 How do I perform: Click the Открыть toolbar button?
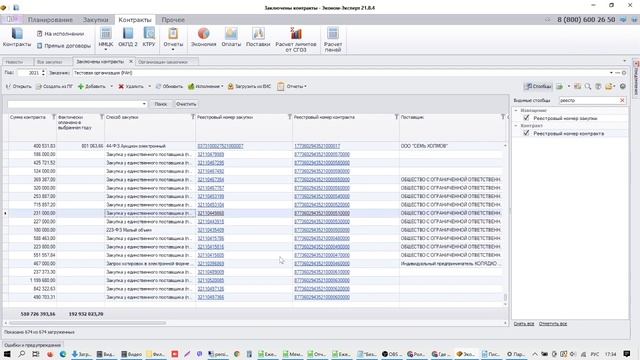click(x=18, y=87)
